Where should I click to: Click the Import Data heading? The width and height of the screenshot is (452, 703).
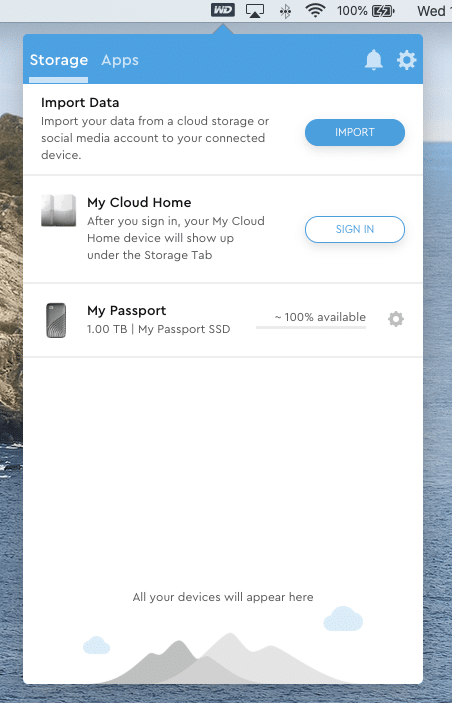pos(80,103)
